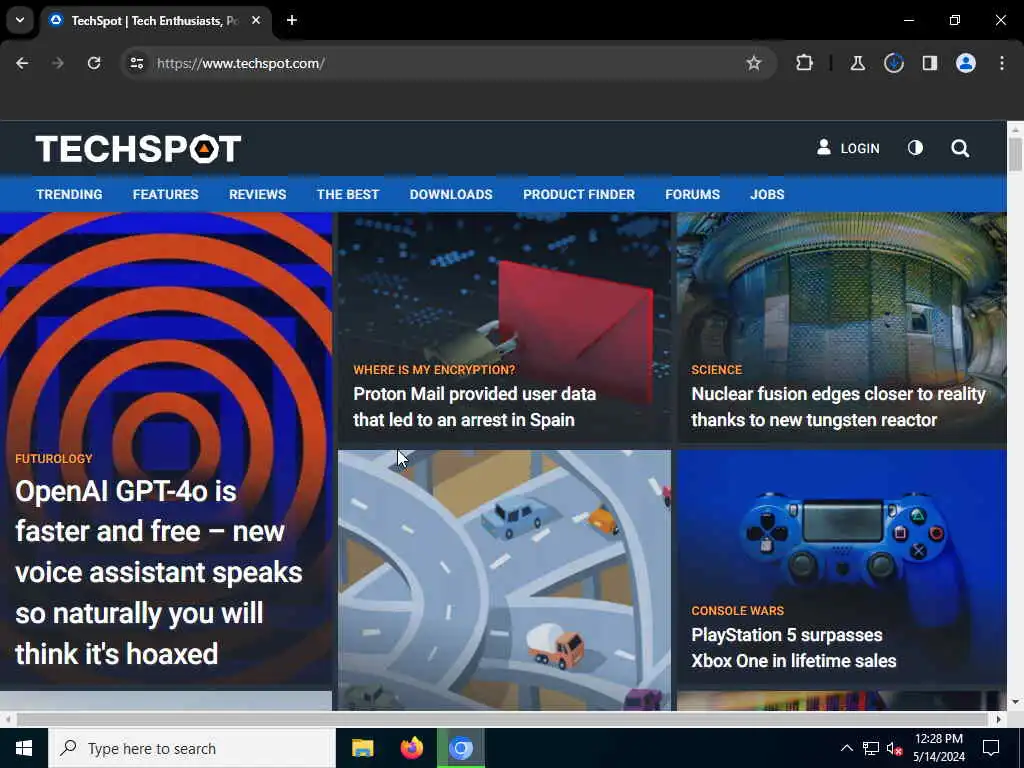Screen dimensions: 1024x768
Task: Open the REVIEWS menu
Action: (x=257, y=195)
